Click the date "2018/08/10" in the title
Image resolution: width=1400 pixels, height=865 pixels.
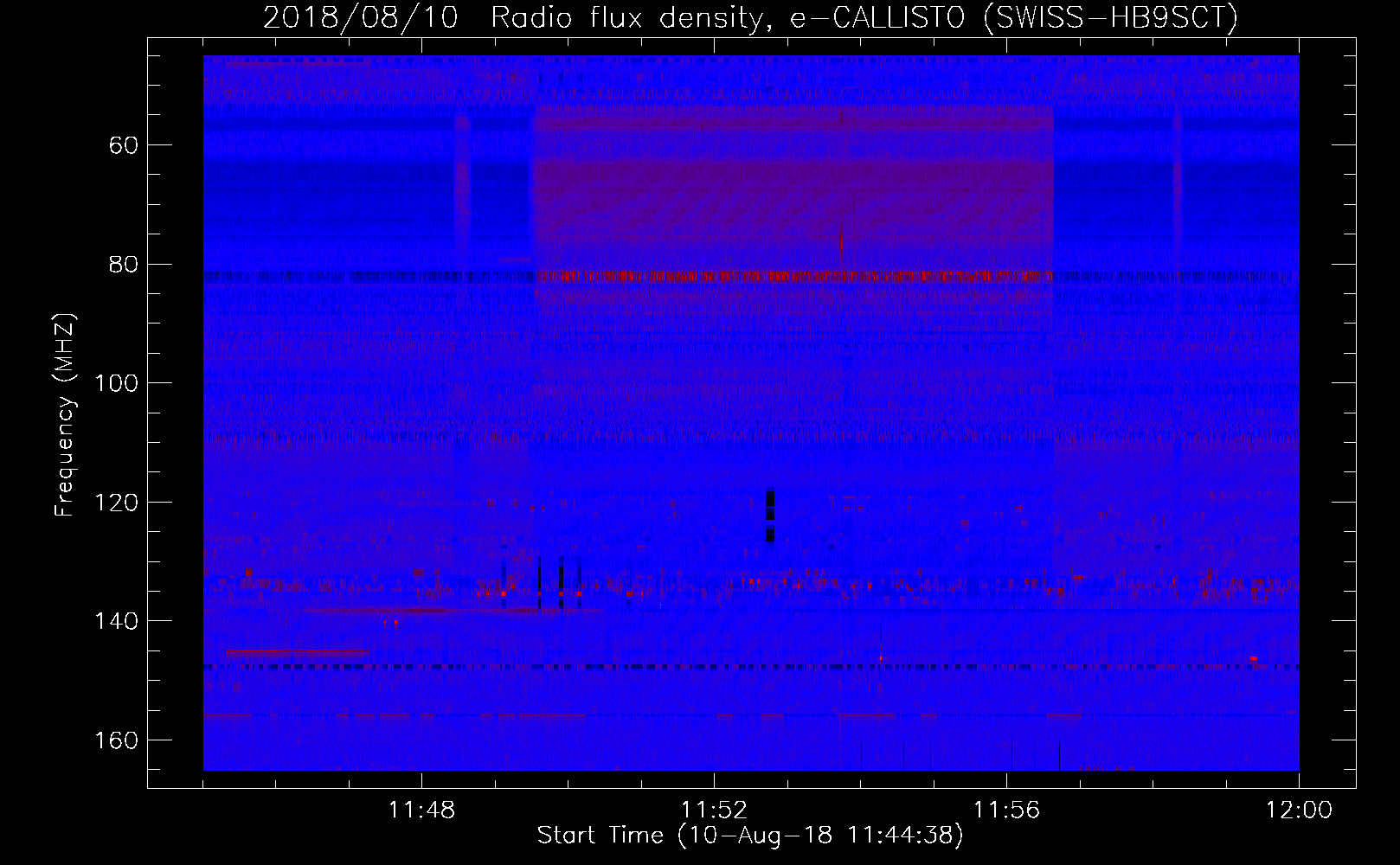click(361, 17)
